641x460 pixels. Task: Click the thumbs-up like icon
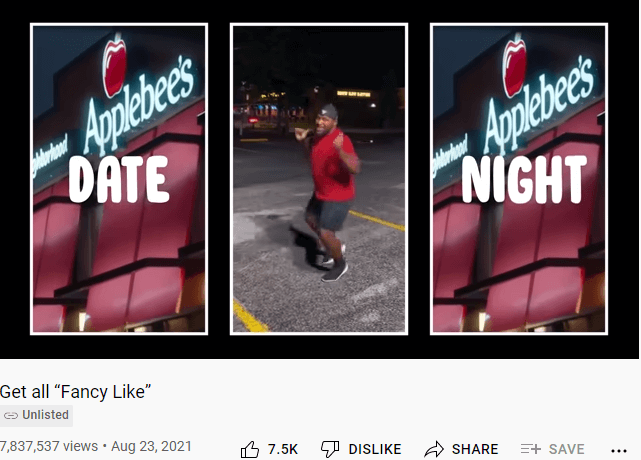(250, 449)
